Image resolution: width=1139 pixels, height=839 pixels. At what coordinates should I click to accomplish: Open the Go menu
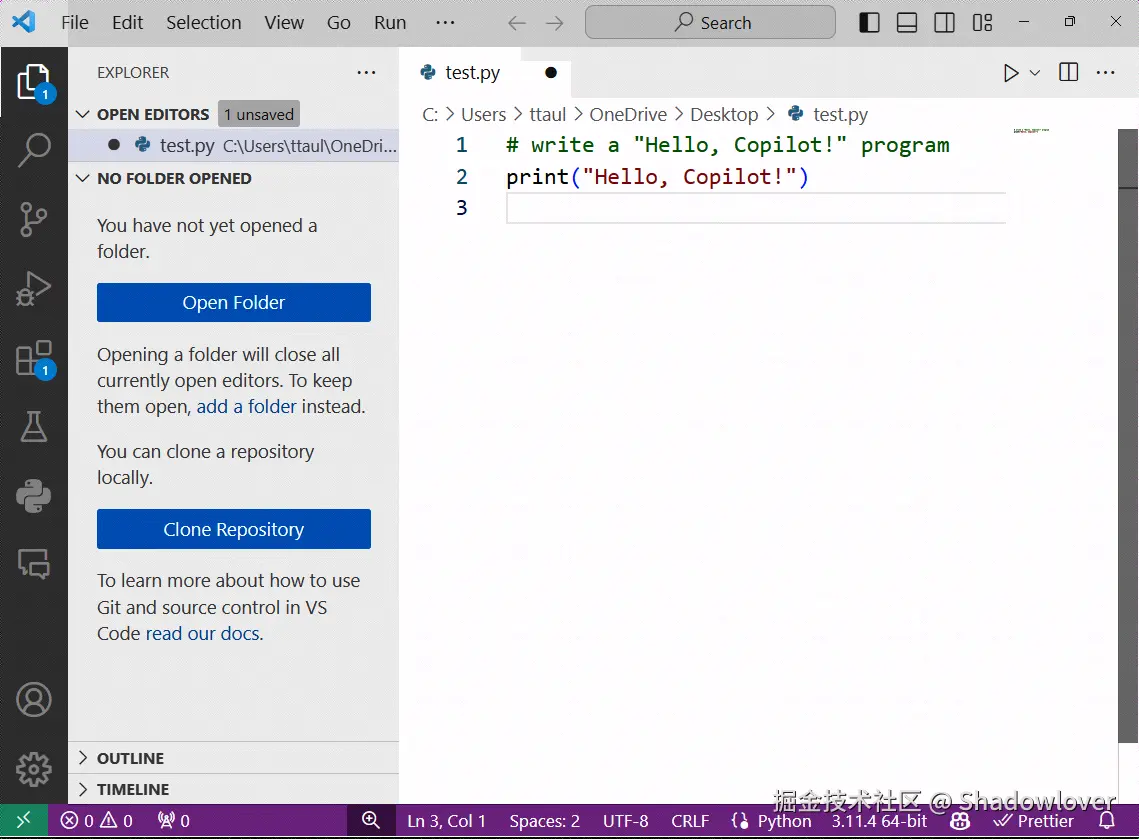(x=339, y=23)
